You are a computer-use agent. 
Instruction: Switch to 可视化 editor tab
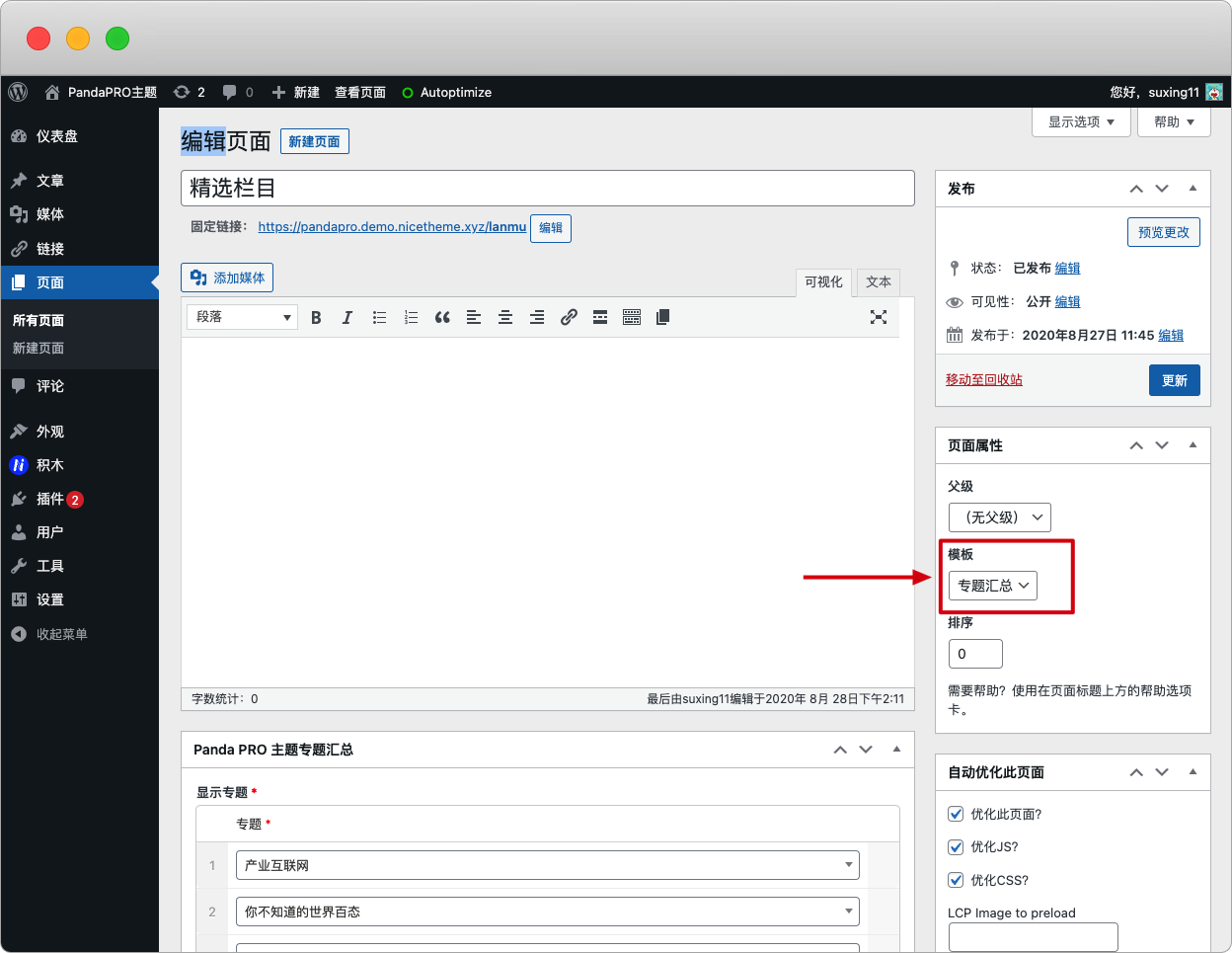(823, 282)
